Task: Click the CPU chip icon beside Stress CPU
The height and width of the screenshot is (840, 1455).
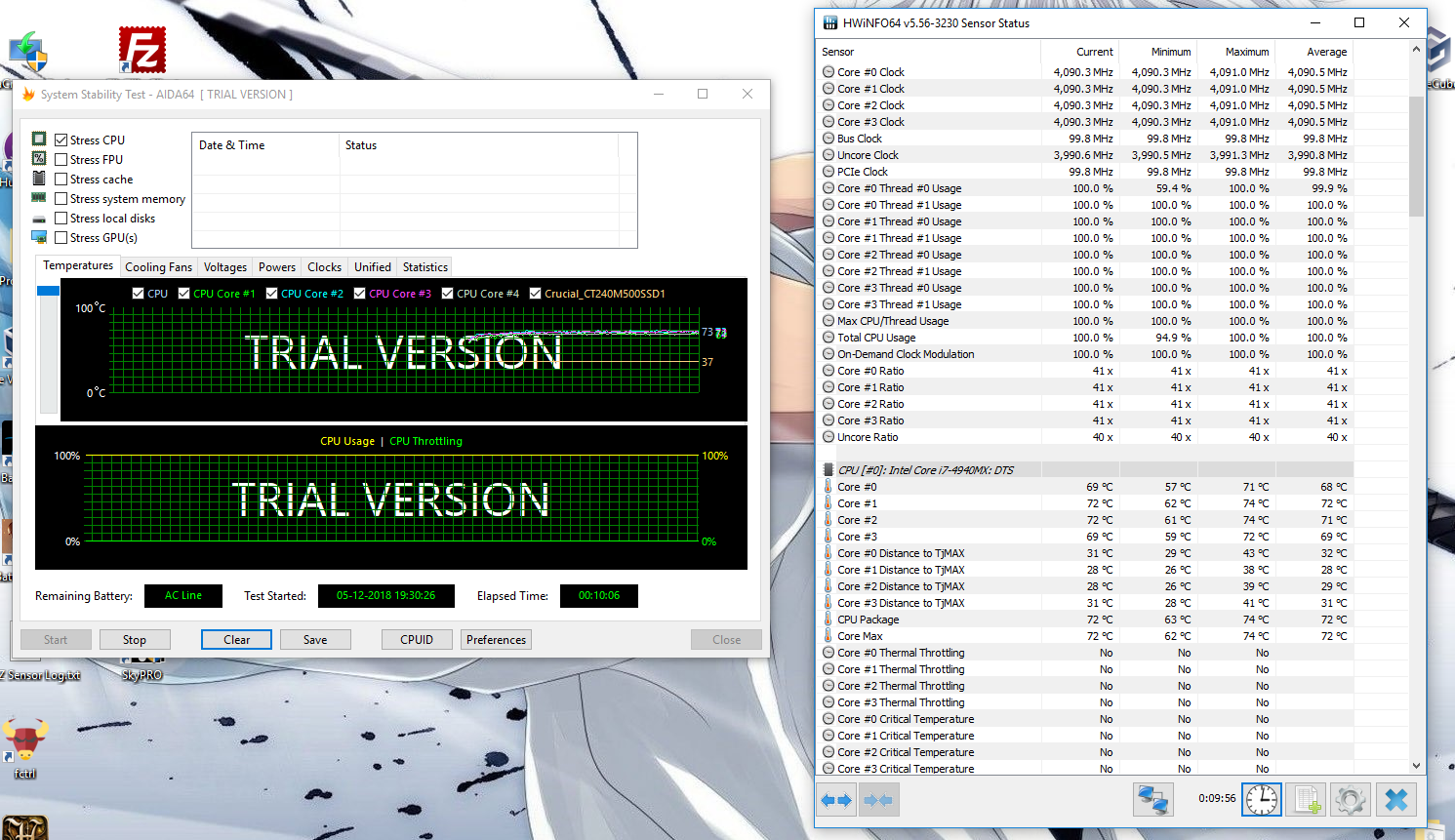Action: click(39, 140)
